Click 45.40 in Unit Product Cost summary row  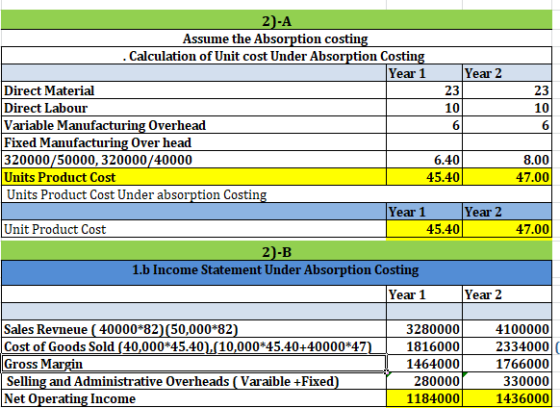(424, 229)
